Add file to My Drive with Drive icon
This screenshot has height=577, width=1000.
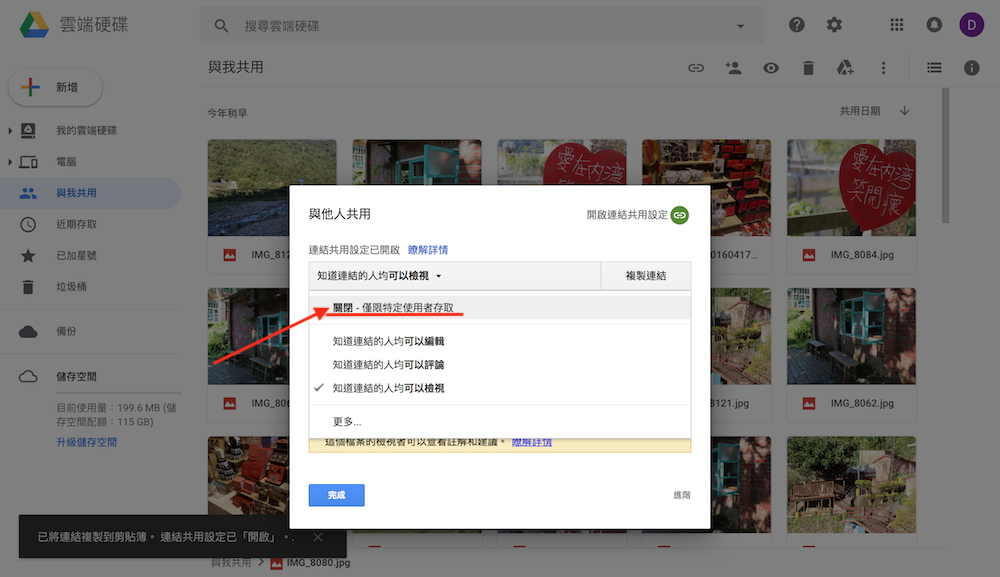[845, 67]
